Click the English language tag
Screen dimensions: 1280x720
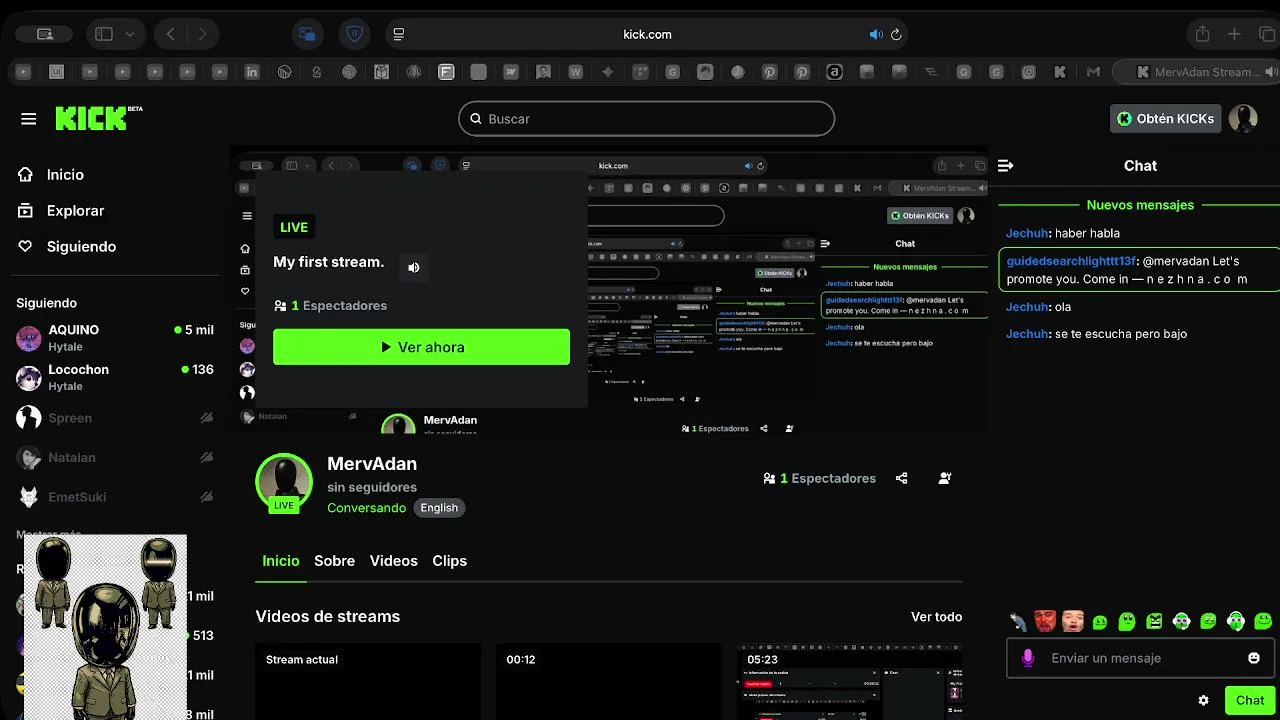tap(439, 508)
